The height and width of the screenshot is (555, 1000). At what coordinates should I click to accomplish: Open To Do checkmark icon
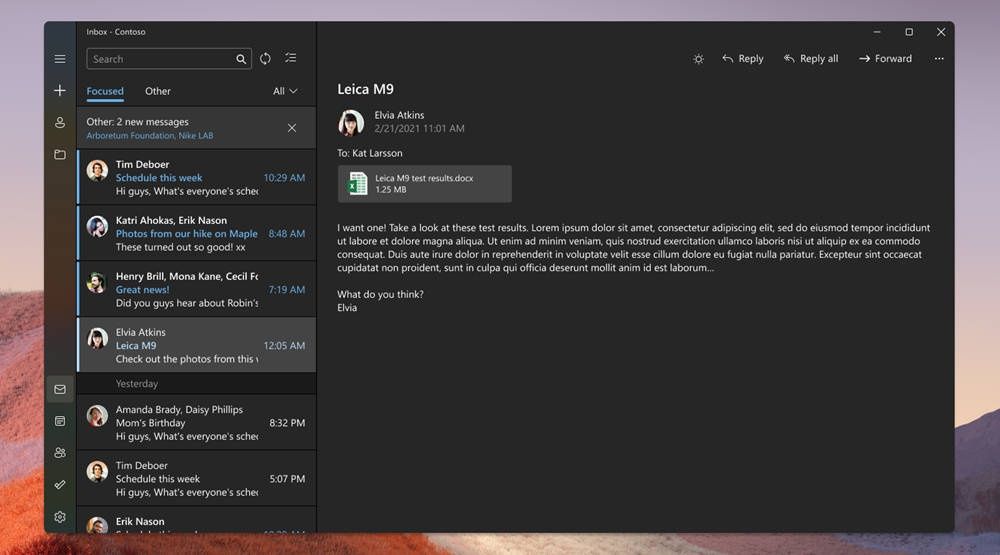60,485
